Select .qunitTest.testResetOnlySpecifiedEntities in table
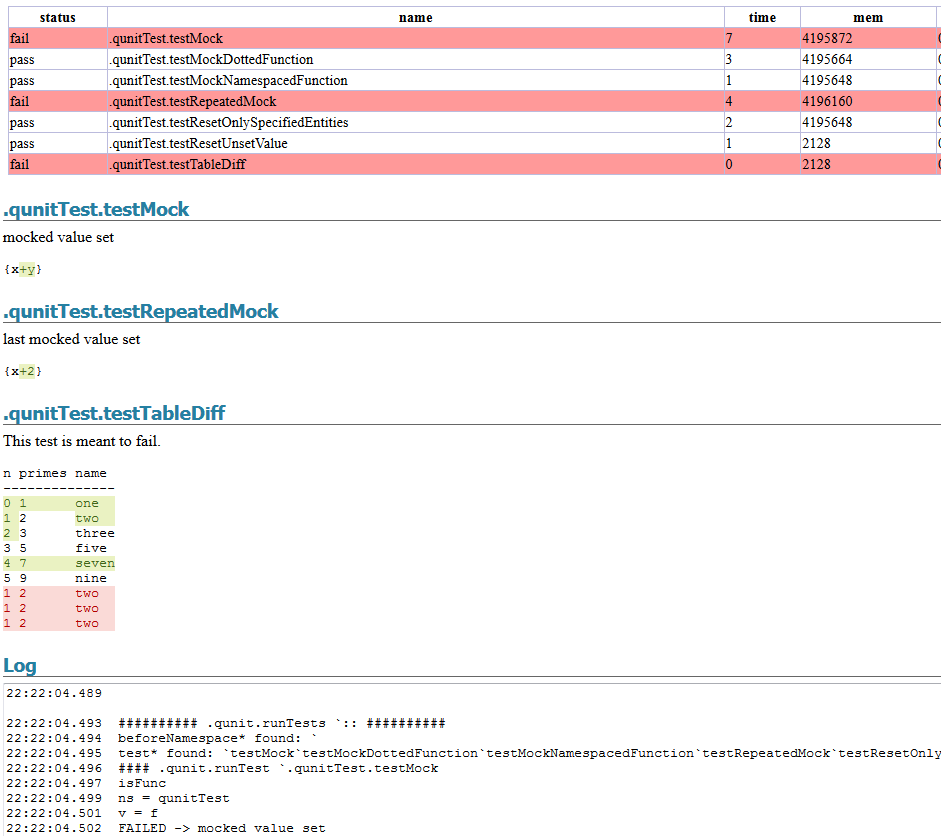This screenshot has height=836, width=941. tap(229, 122)
